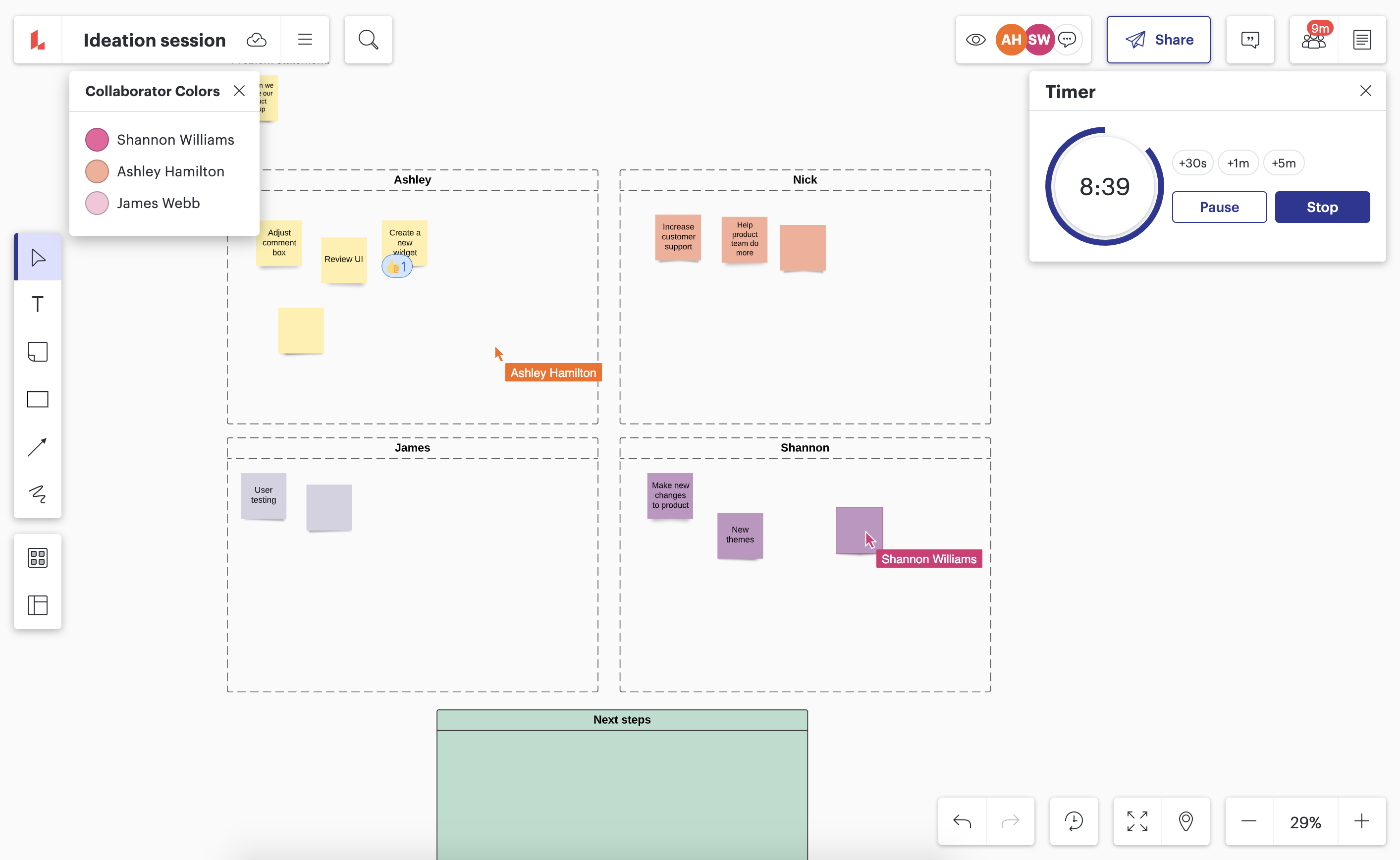Toggle visibility of collaborator James Webb
This screenshot has width=1400, height=860.
(x=96, y=203)
